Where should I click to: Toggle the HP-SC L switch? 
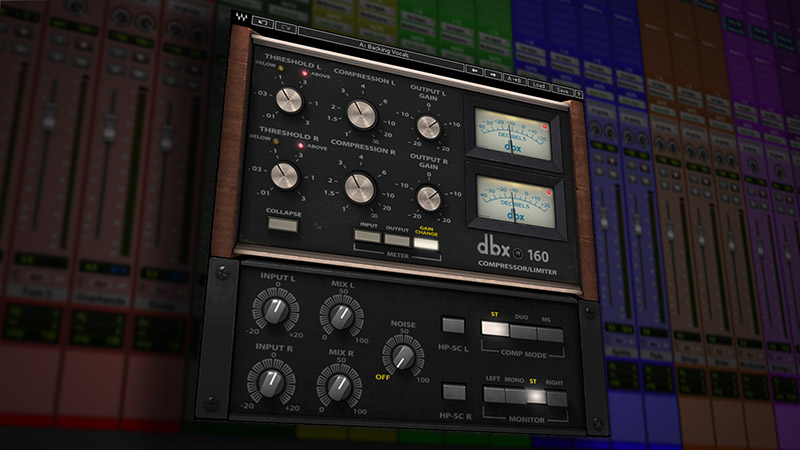click(453, 325)
